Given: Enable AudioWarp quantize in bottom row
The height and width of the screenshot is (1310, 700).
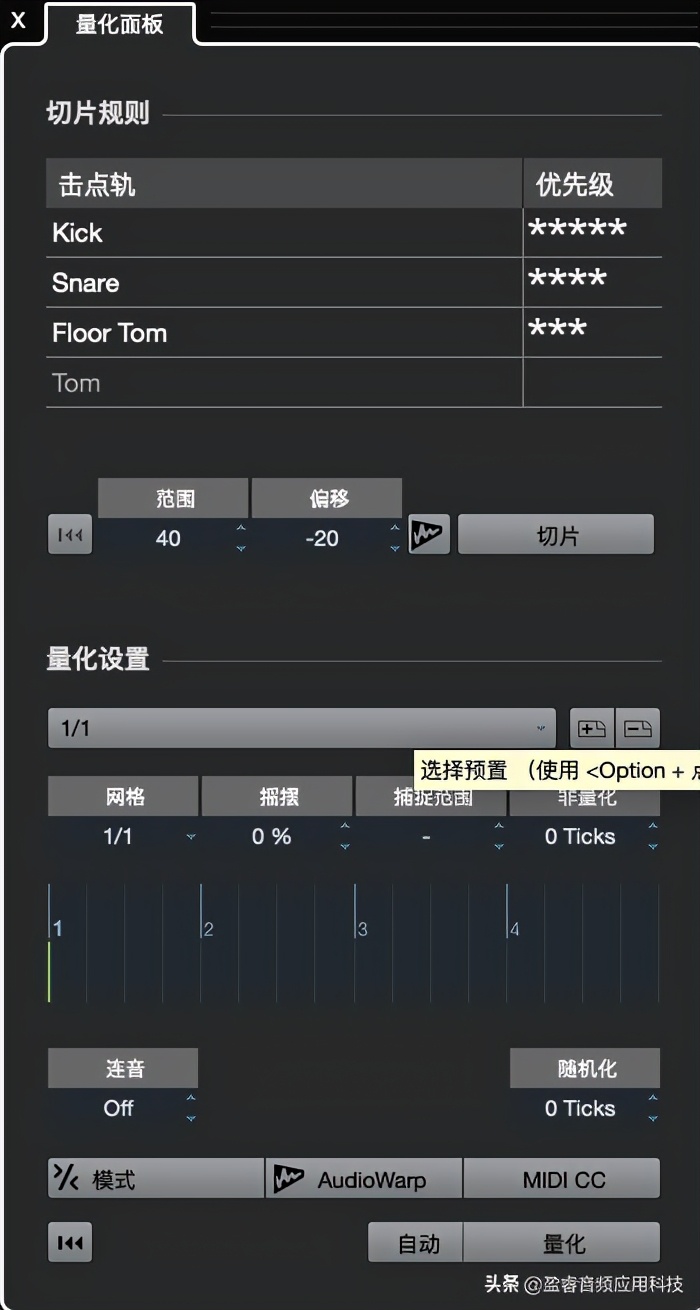Looking at the screenshot, I should [x=360, y=1178].
